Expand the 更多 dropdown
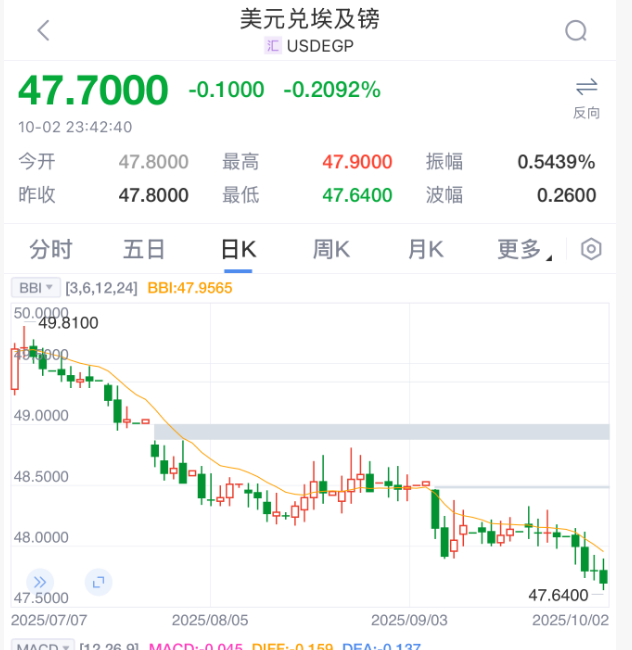 click(x=524, y=249)
